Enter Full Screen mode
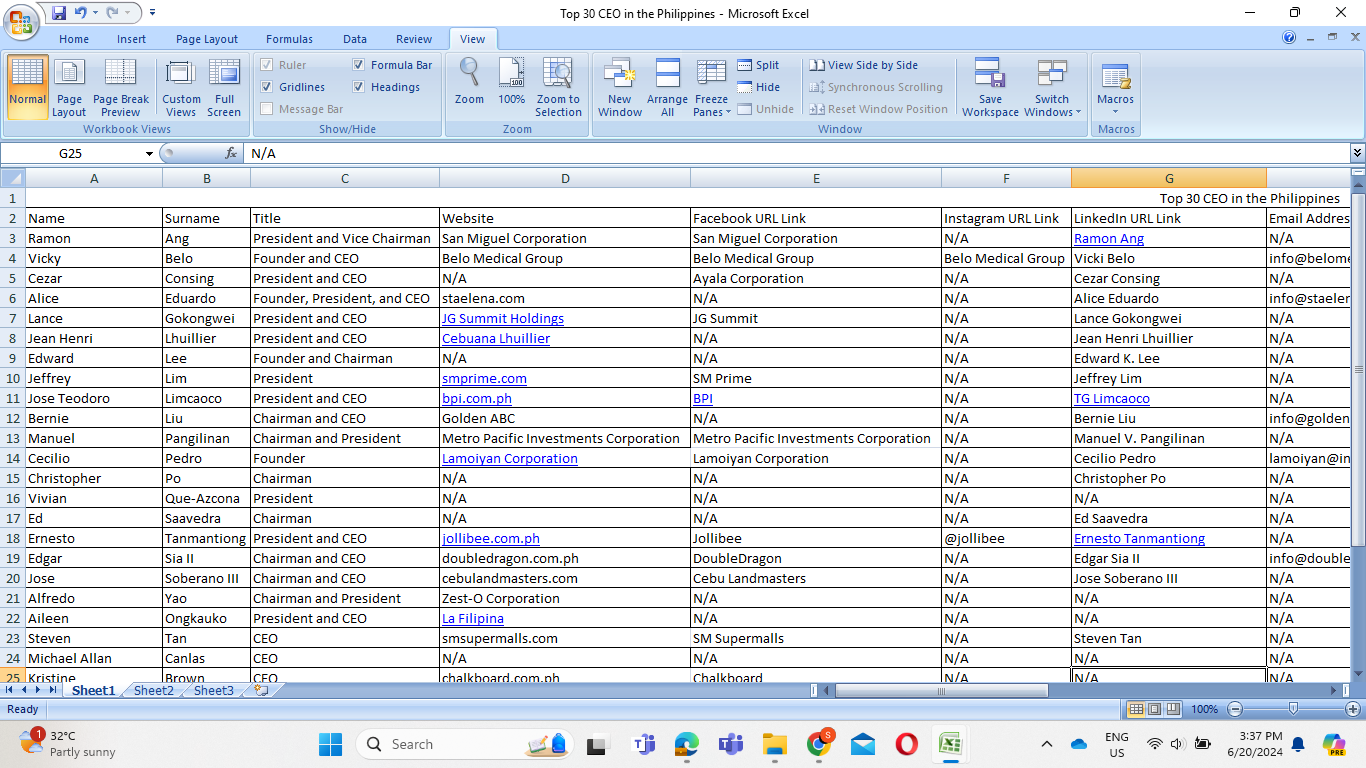1366x768 pixels. coord(224,87)
